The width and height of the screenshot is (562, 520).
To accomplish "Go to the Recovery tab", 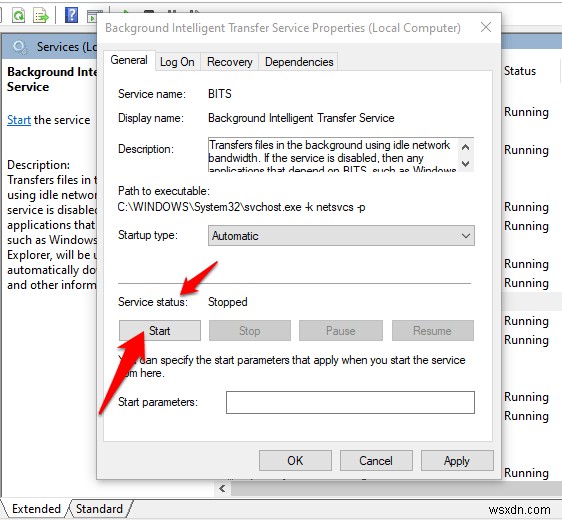I will [230, 62].
